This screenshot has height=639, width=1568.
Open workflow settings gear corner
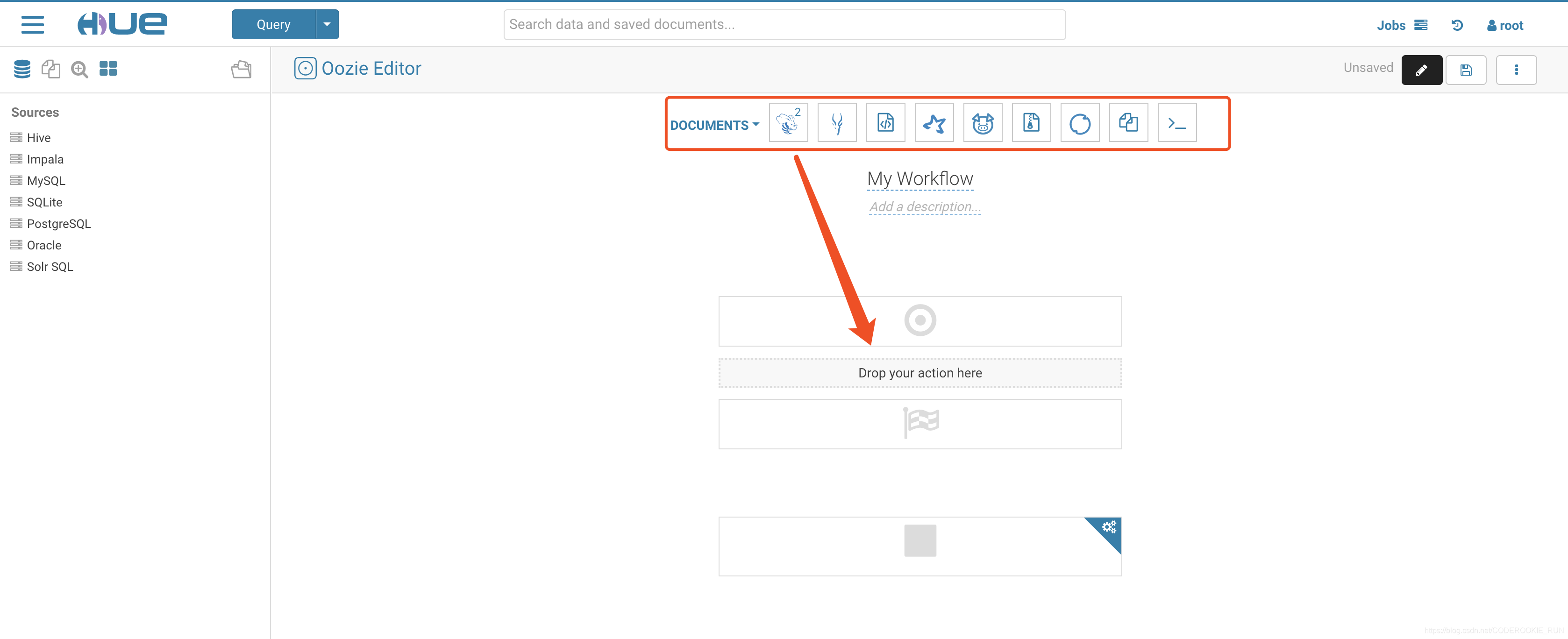coord(1108,527)
